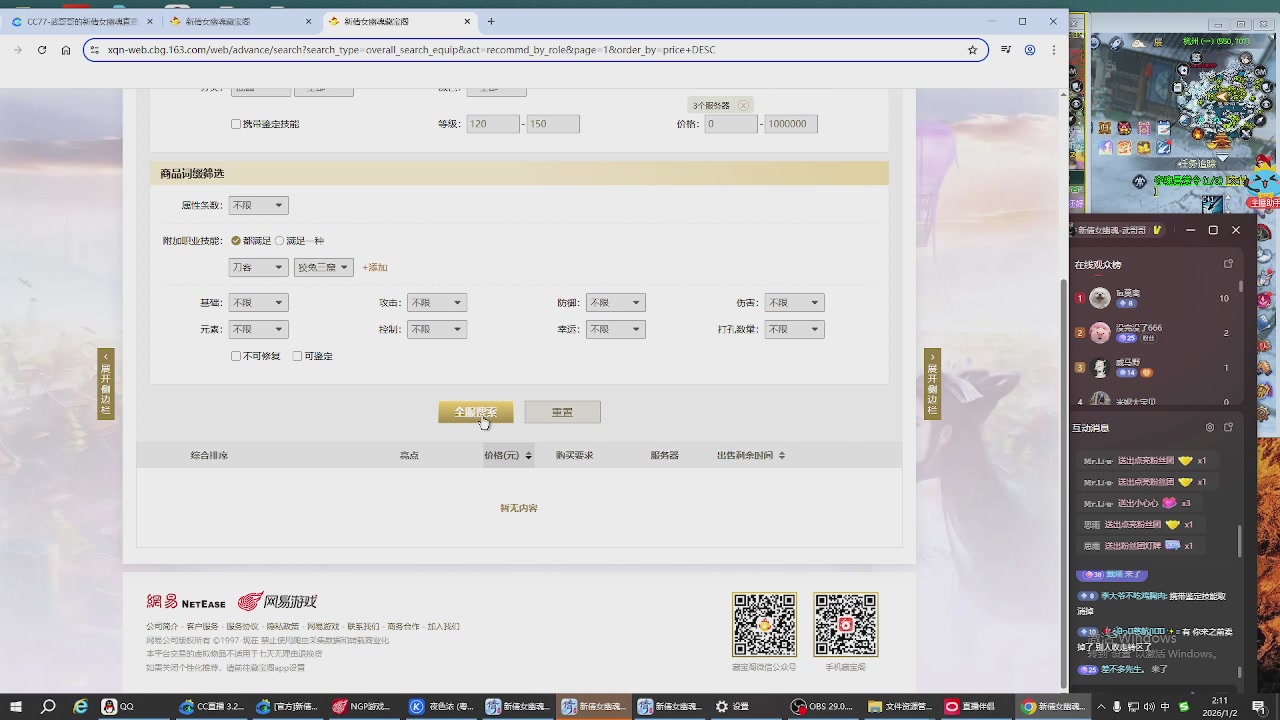Expand the 刀客 profession dropdown
The image size is (1280, 720).
[258, 268]
